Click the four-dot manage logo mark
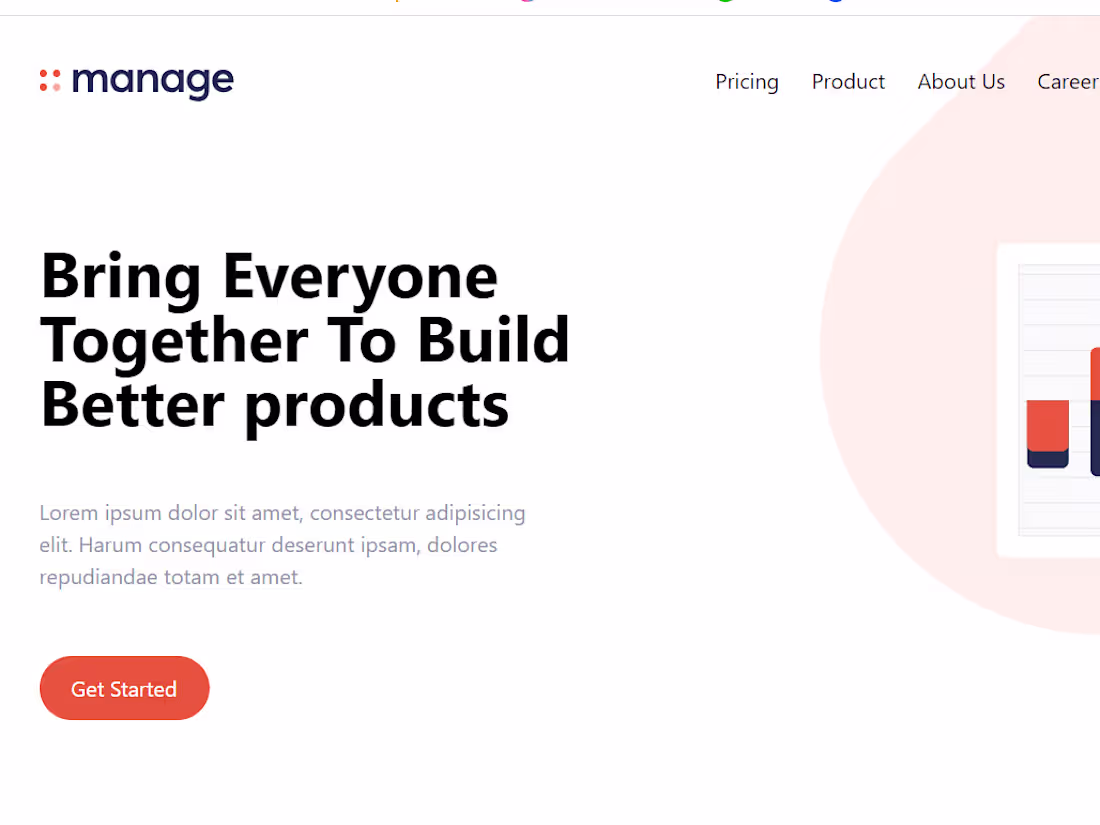 52,80
